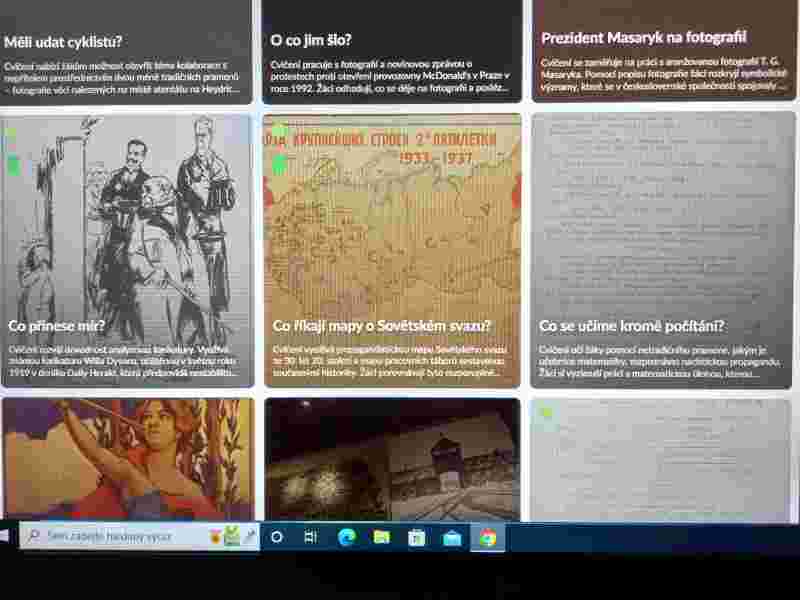The height and width of the screenshot is (600, 800).
Task: Switch to Google Chrome on the taskbar
Action: (487, 537)
